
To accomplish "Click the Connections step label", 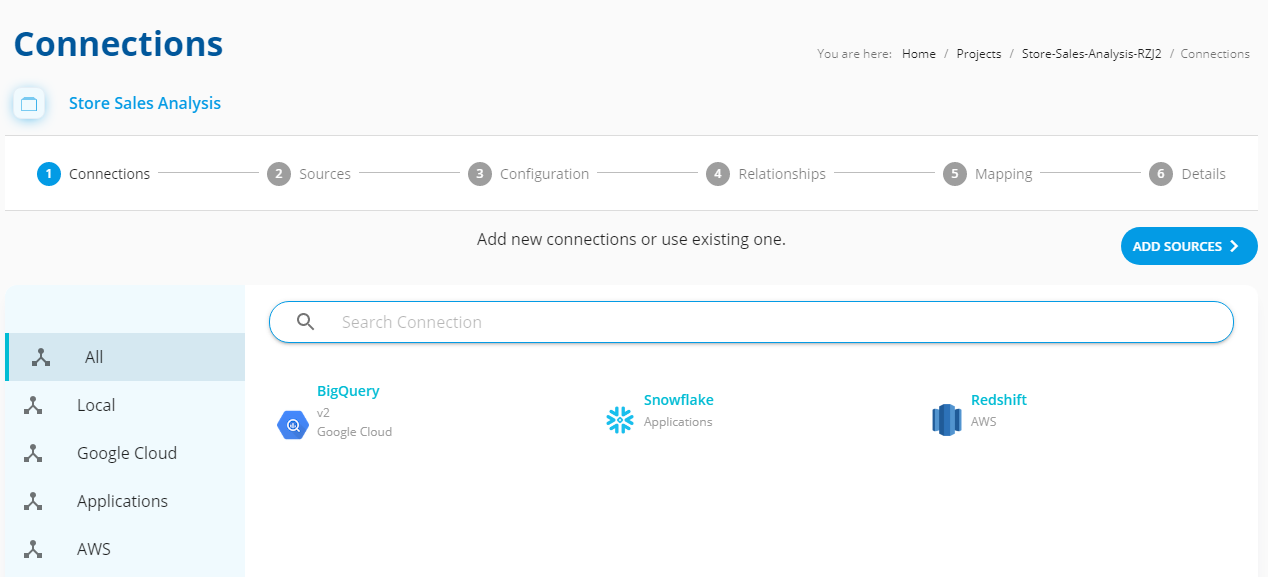I will 110,174.
